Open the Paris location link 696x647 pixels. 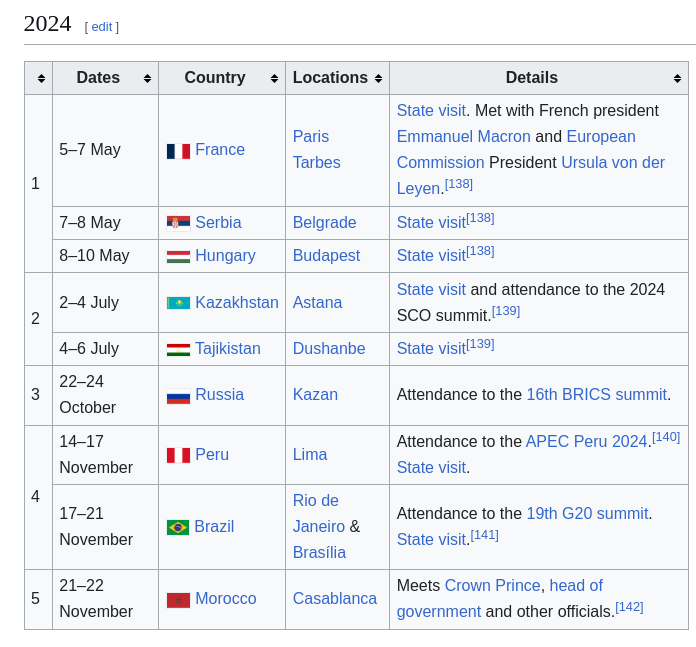[x=311, y=136]
